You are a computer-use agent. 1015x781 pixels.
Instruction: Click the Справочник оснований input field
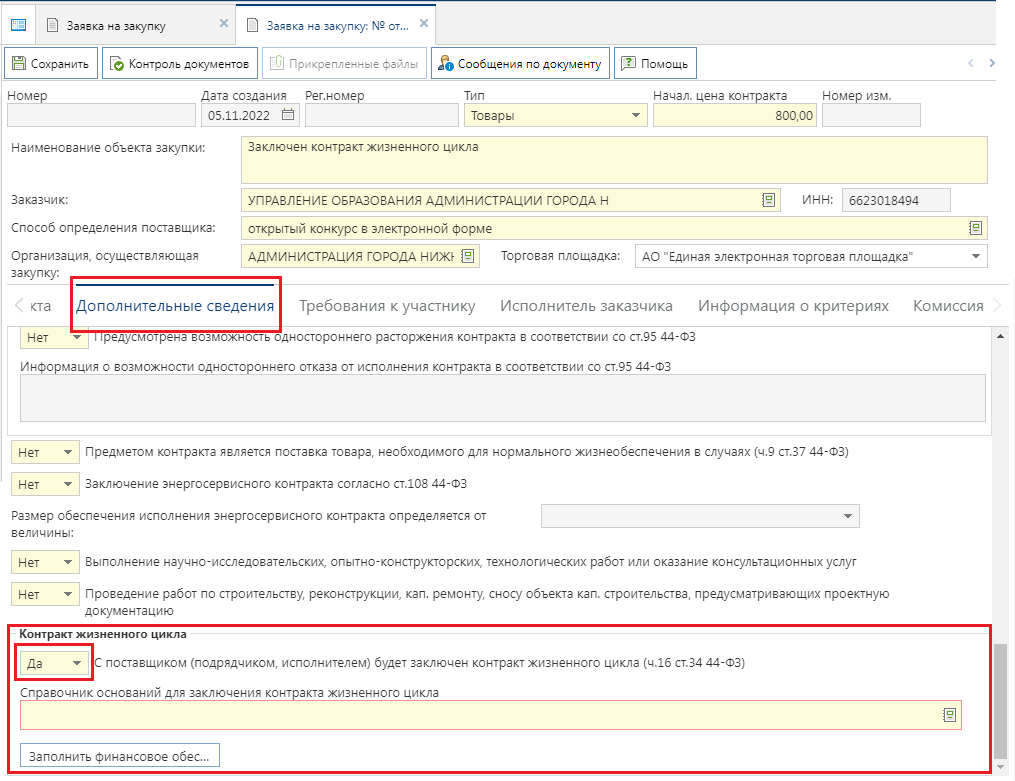[491, 715]
